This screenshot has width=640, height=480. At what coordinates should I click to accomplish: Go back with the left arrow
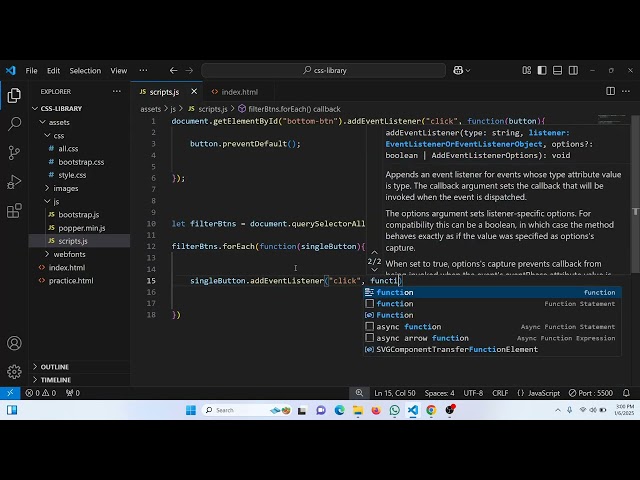click(173, 70)
